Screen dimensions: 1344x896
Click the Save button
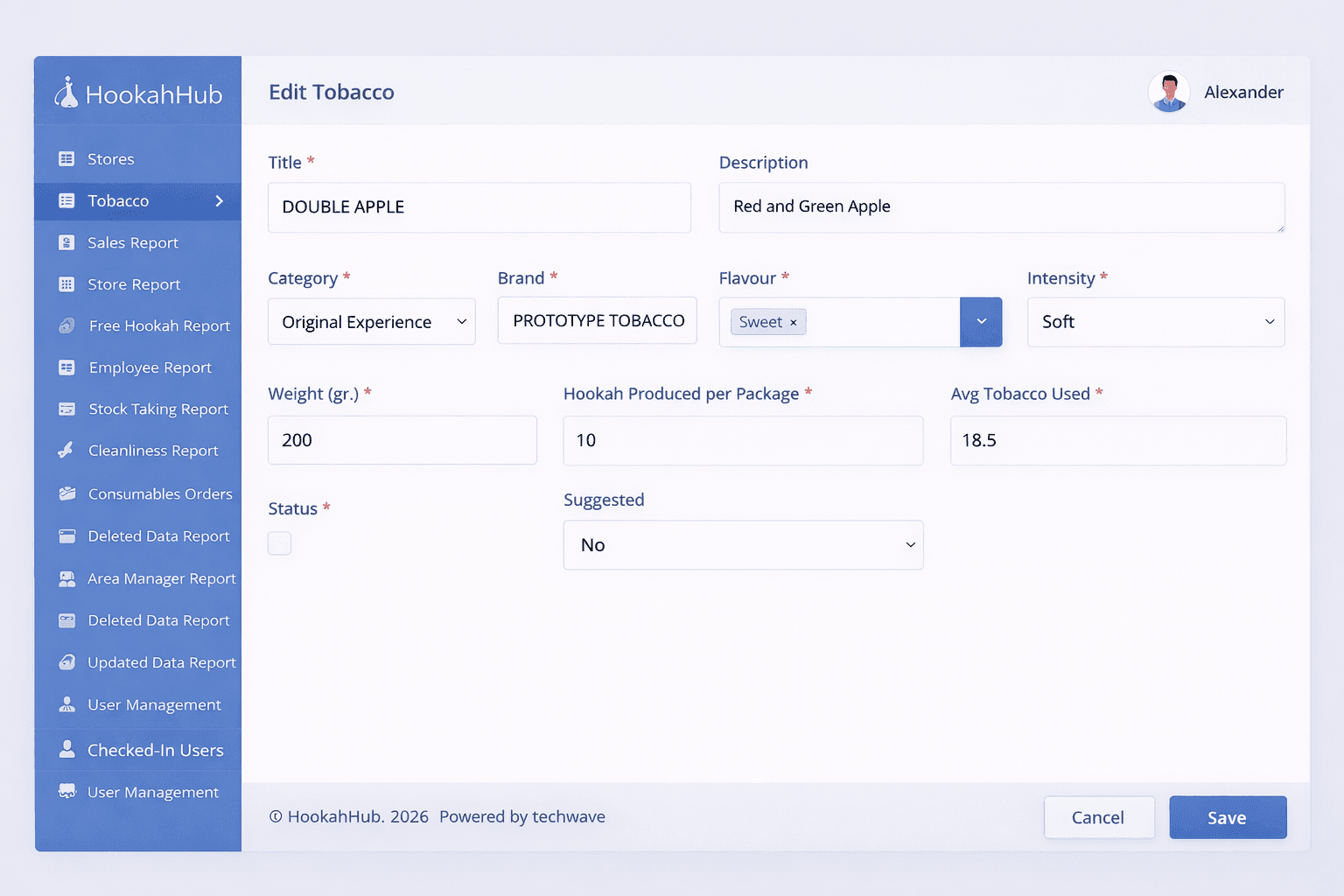pos(1228,817)
